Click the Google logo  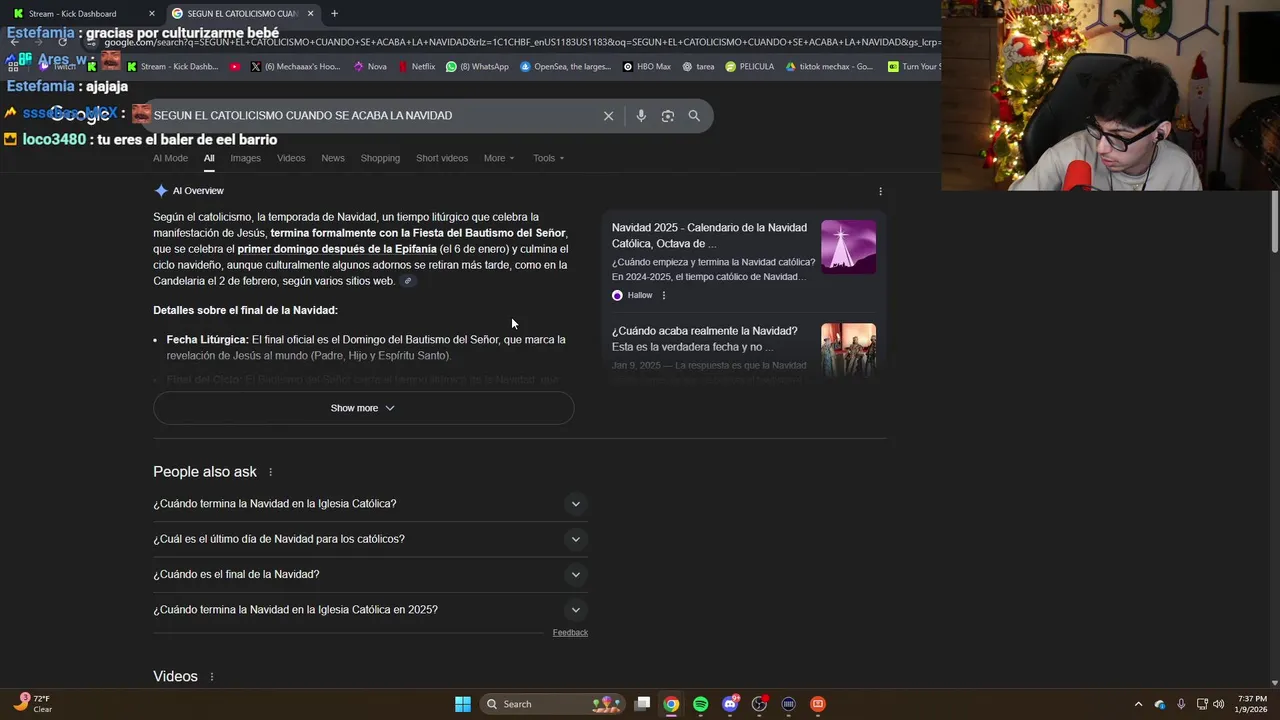(80, 115)
